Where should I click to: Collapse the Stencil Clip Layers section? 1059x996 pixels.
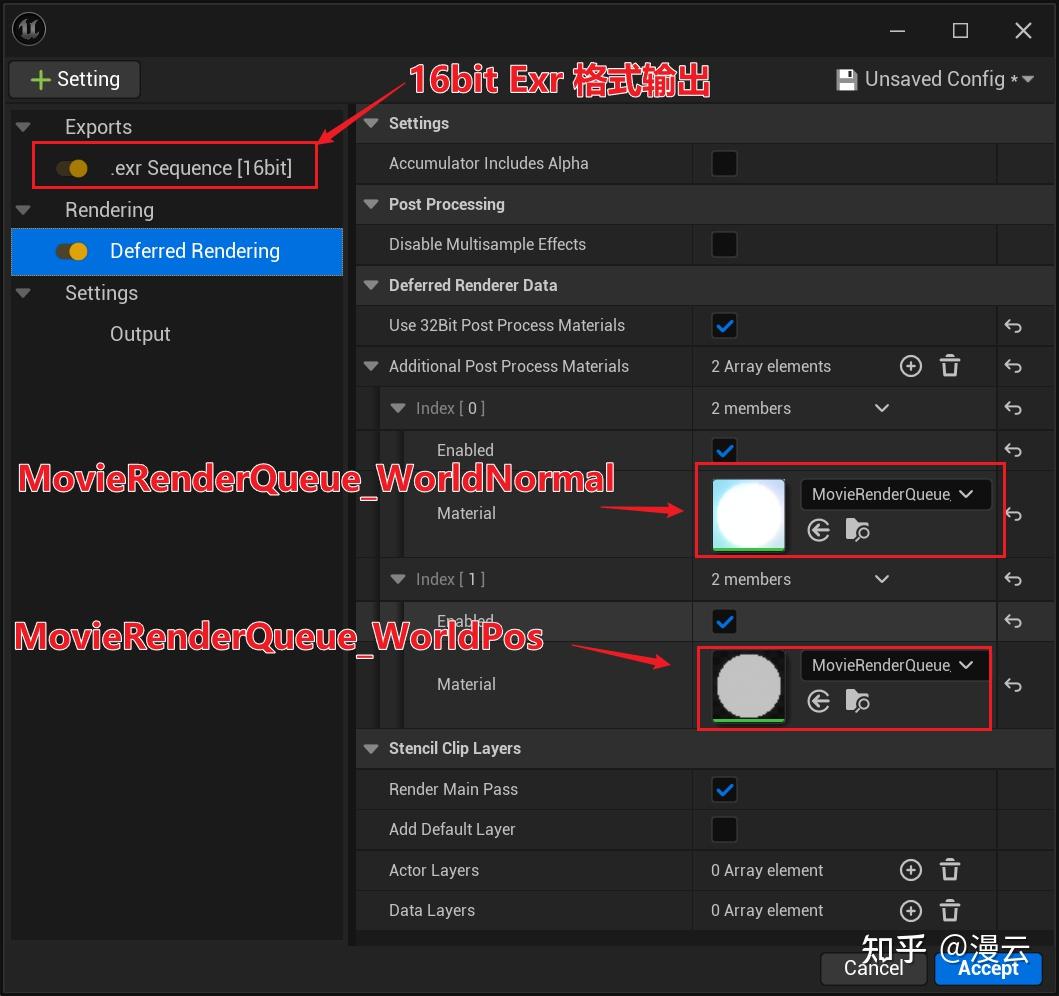(x=370, y=748)
